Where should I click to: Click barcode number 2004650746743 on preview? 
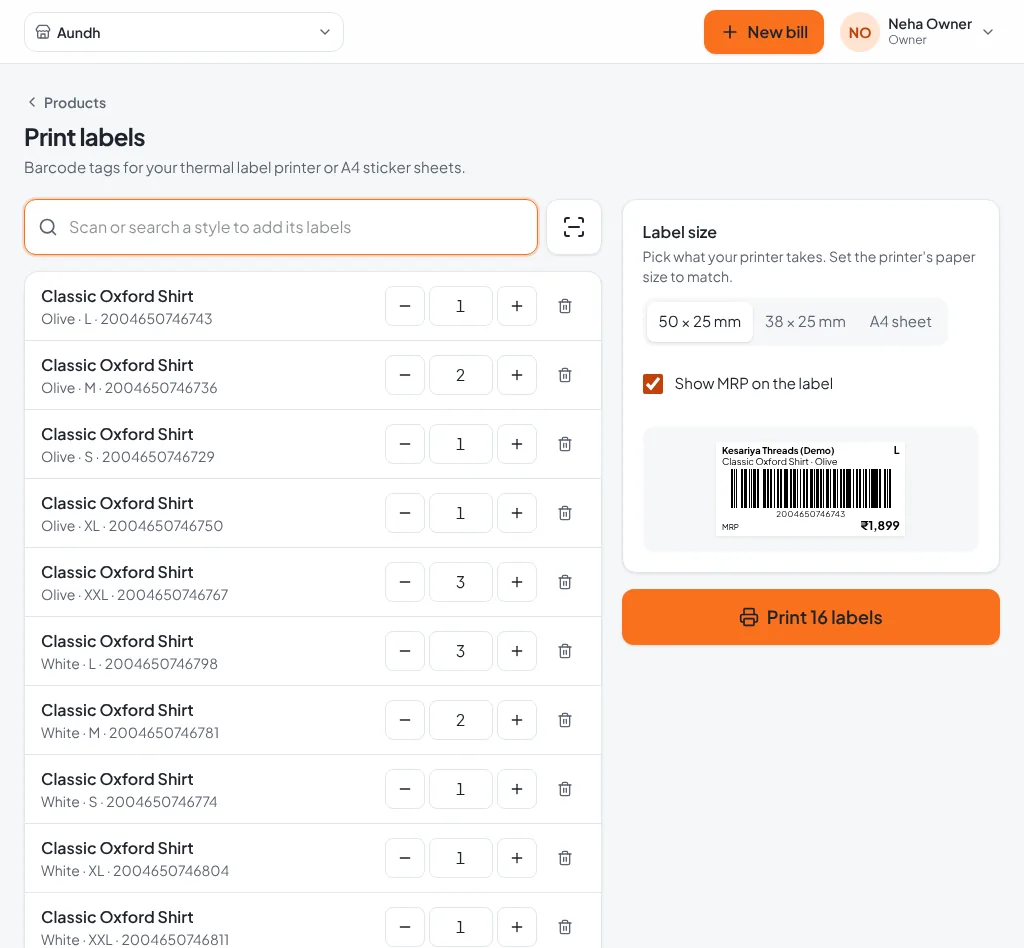click(810, 514)
